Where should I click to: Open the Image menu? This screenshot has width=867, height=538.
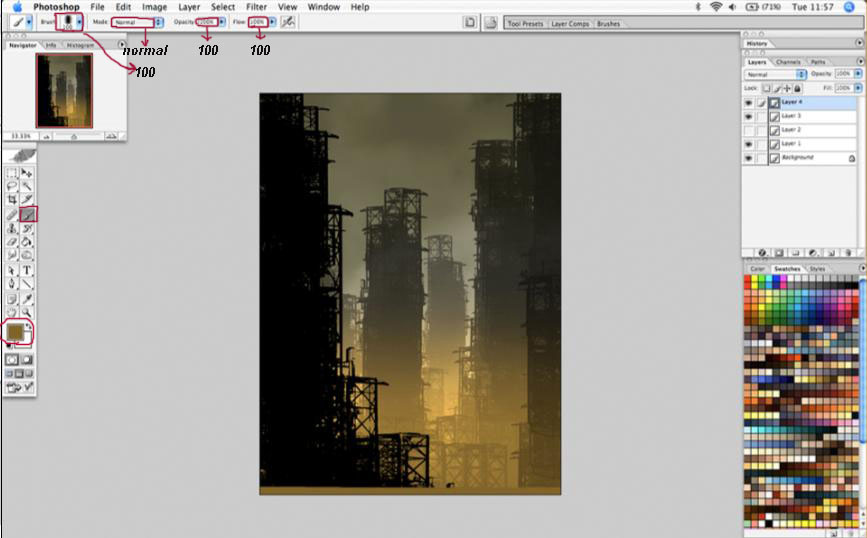pos(154,7)
